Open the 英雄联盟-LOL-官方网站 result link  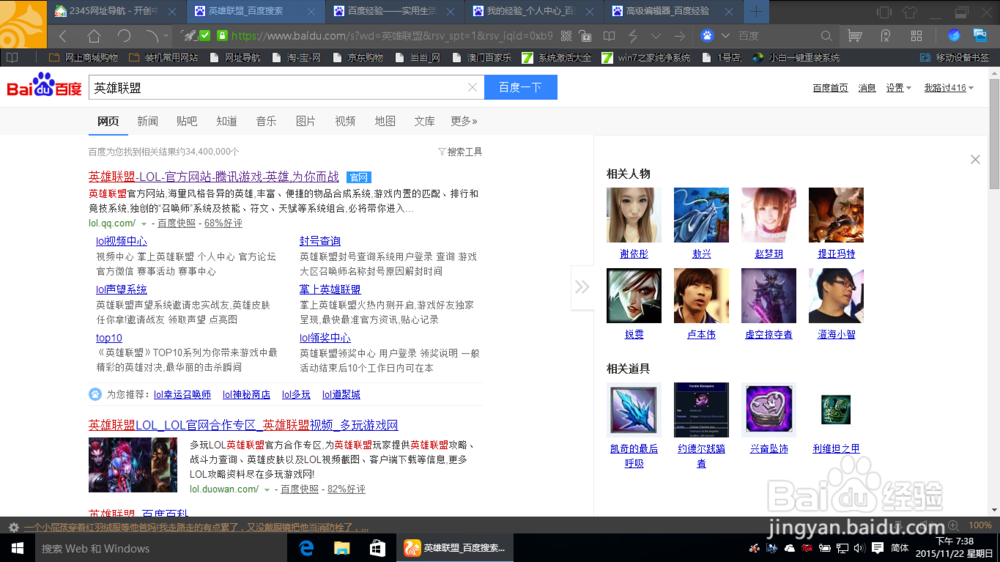coord(214,177)
